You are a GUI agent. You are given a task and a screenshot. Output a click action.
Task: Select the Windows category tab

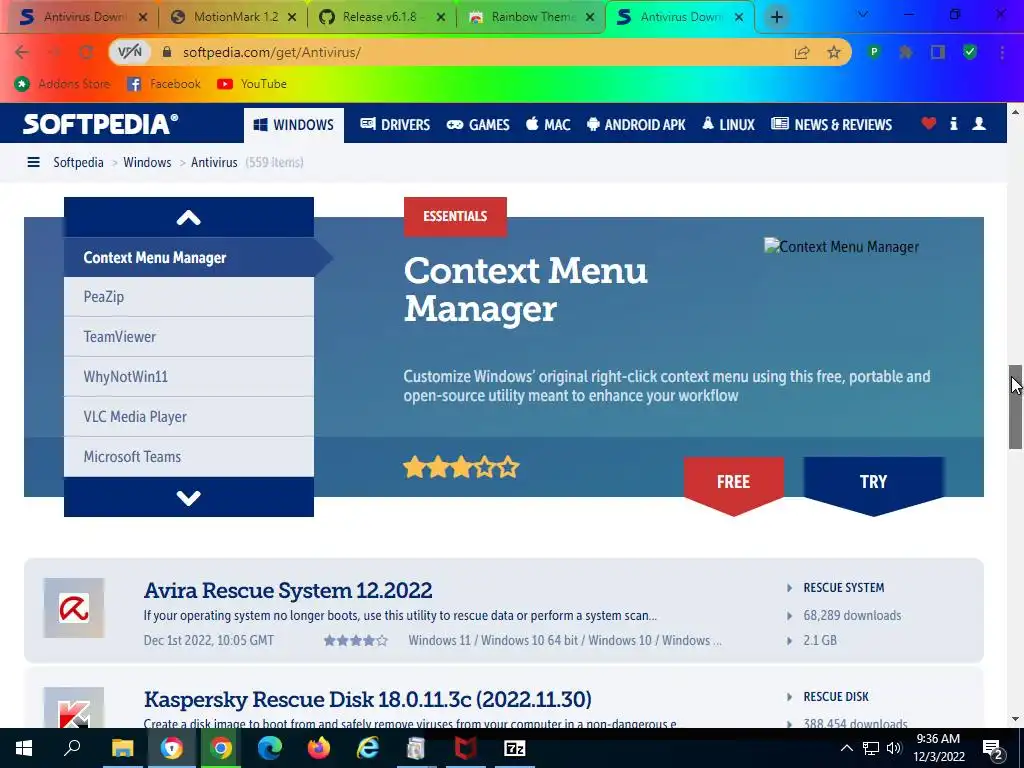(294, 125)
